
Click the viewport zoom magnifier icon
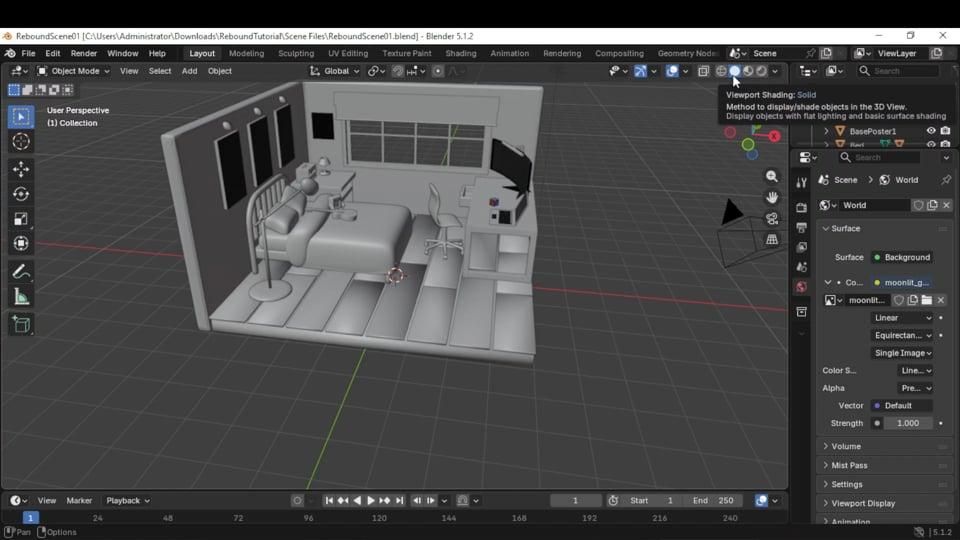click(772, 176)
